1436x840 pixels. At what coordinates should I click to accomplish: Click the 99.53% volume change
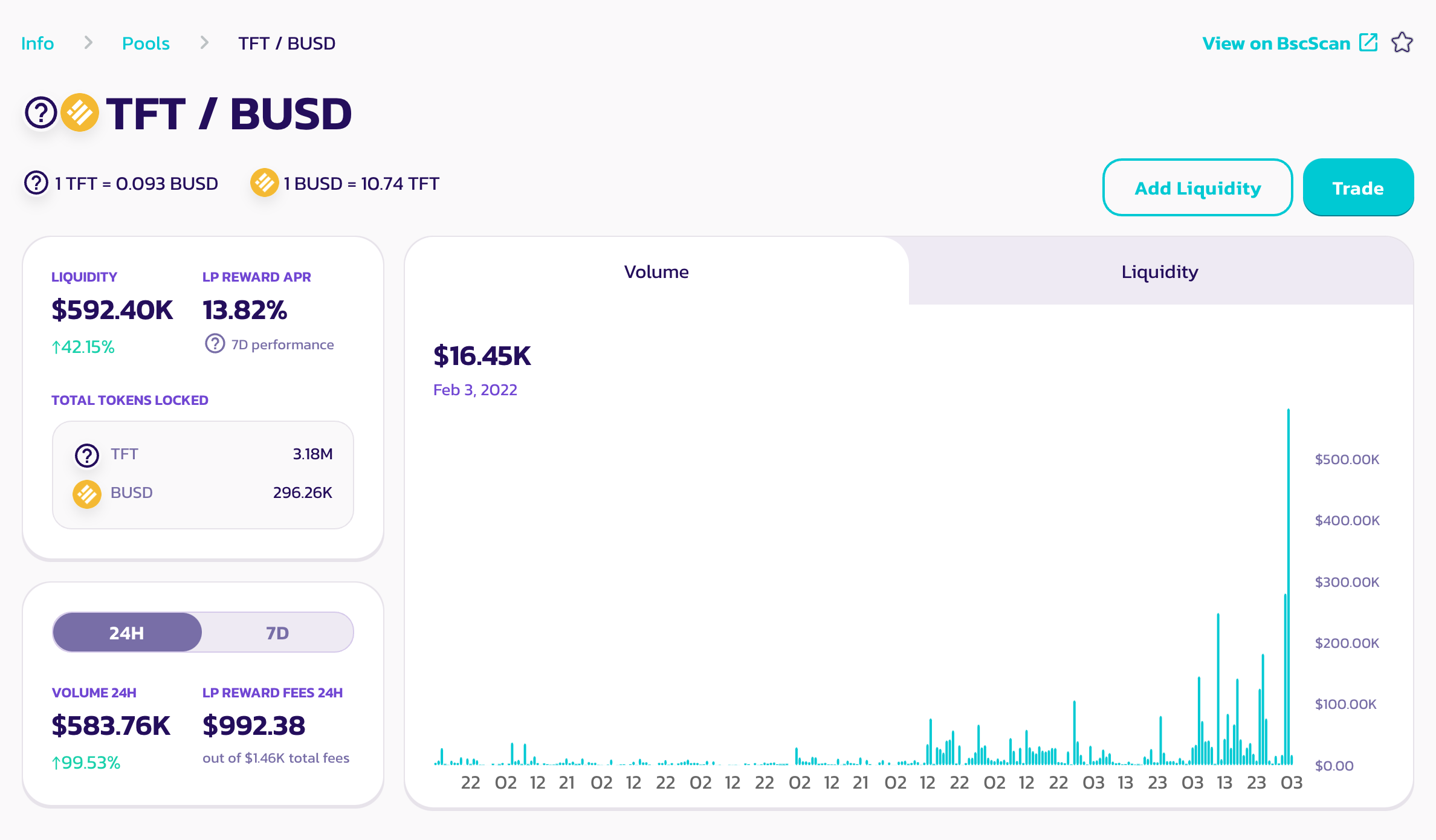click(x=86, y=763)
